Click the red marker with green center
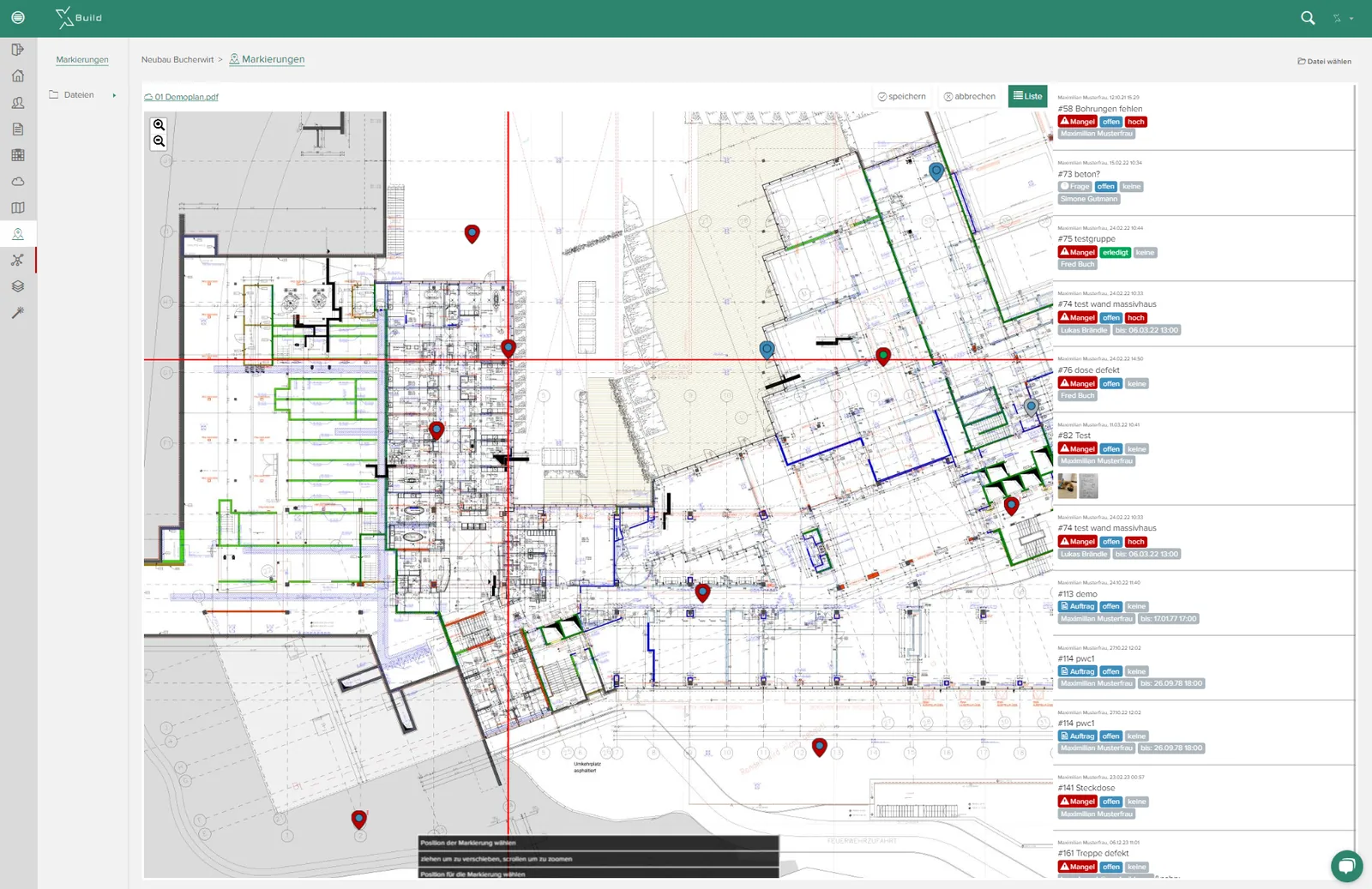Viewport: 1372px width, 889px height. pos(883,356)
